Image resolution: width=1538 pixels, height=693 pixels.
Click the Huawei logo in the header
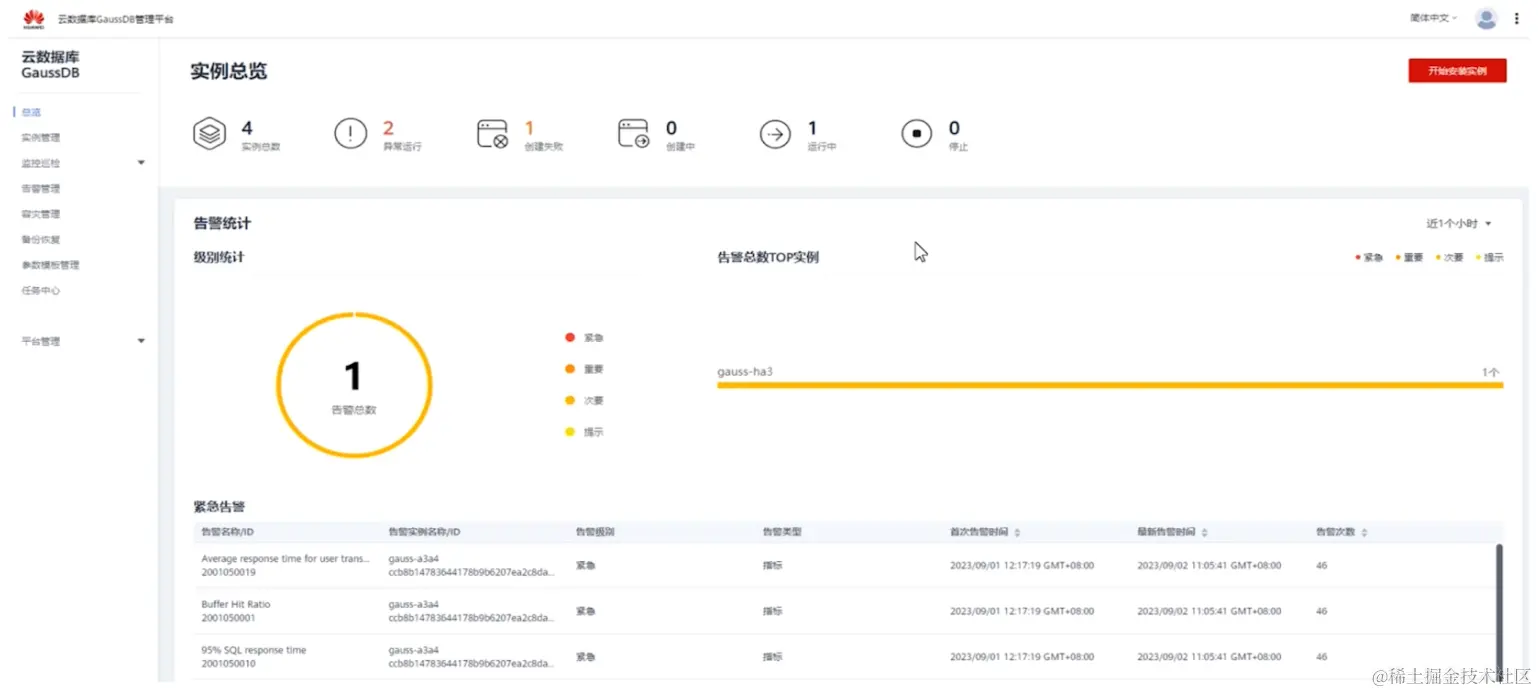click(34, 18)
